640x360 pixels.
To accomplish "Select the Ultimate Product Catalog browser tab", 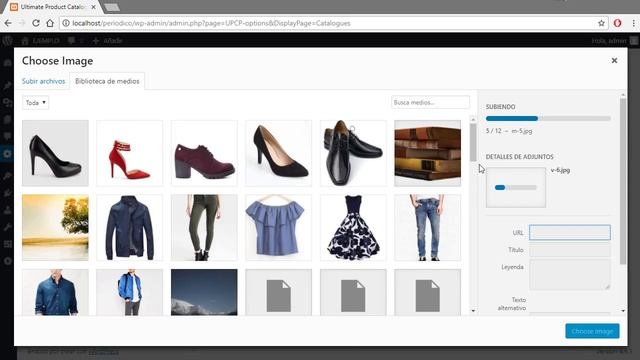I will tap(53, 7).
